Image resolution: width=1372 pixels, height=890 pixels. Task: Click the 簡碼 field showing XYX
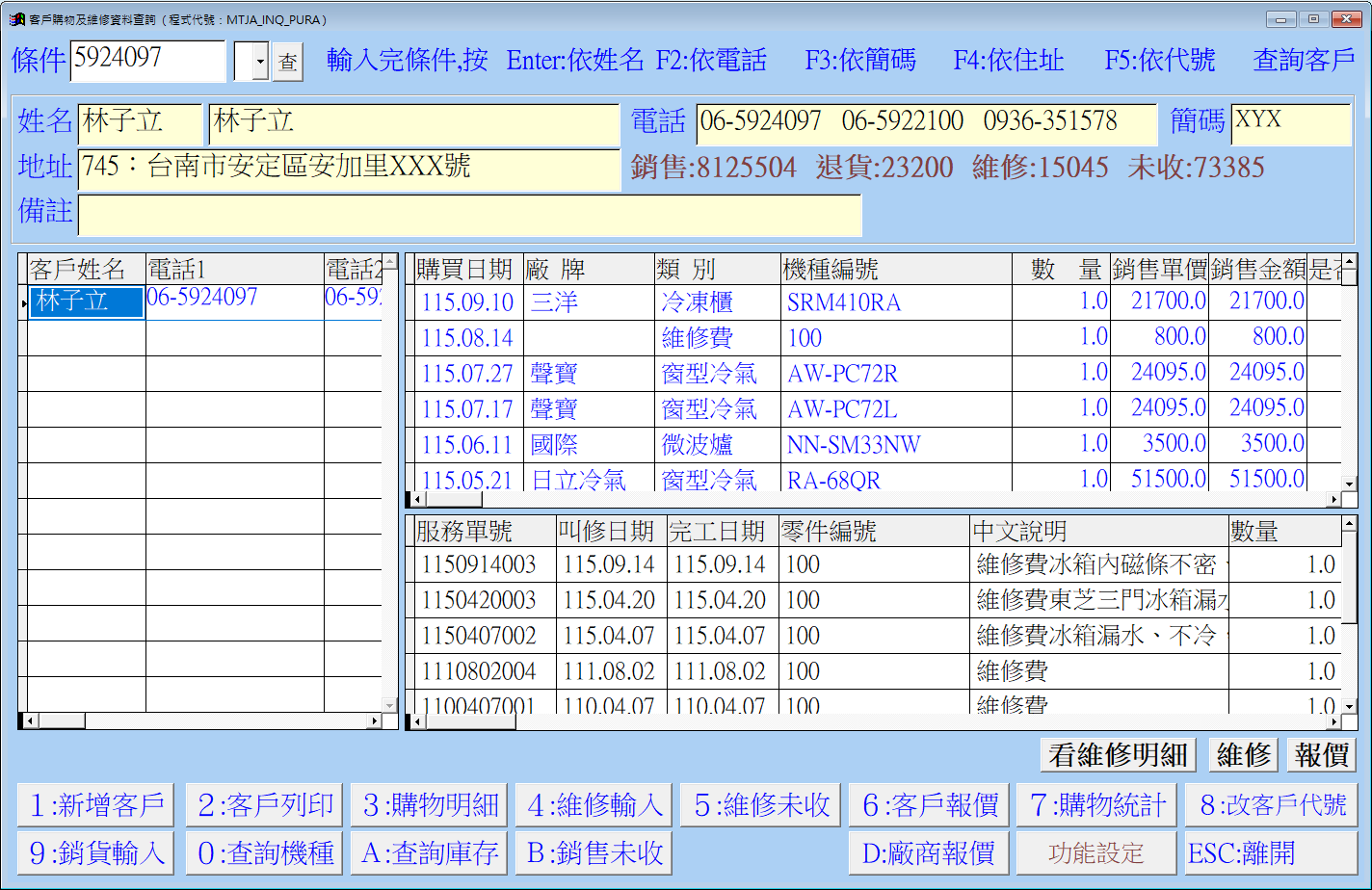1291,124
